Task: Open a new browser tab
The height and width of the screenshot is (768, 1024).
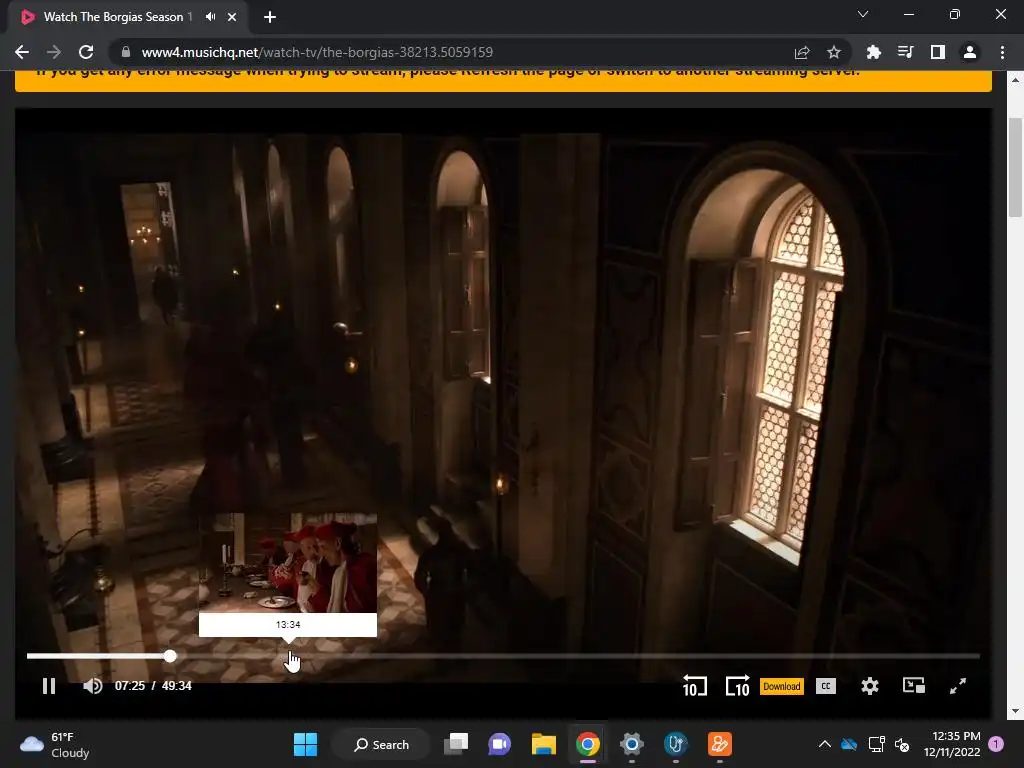Action: pyautogui.click(x=270, y=17)
